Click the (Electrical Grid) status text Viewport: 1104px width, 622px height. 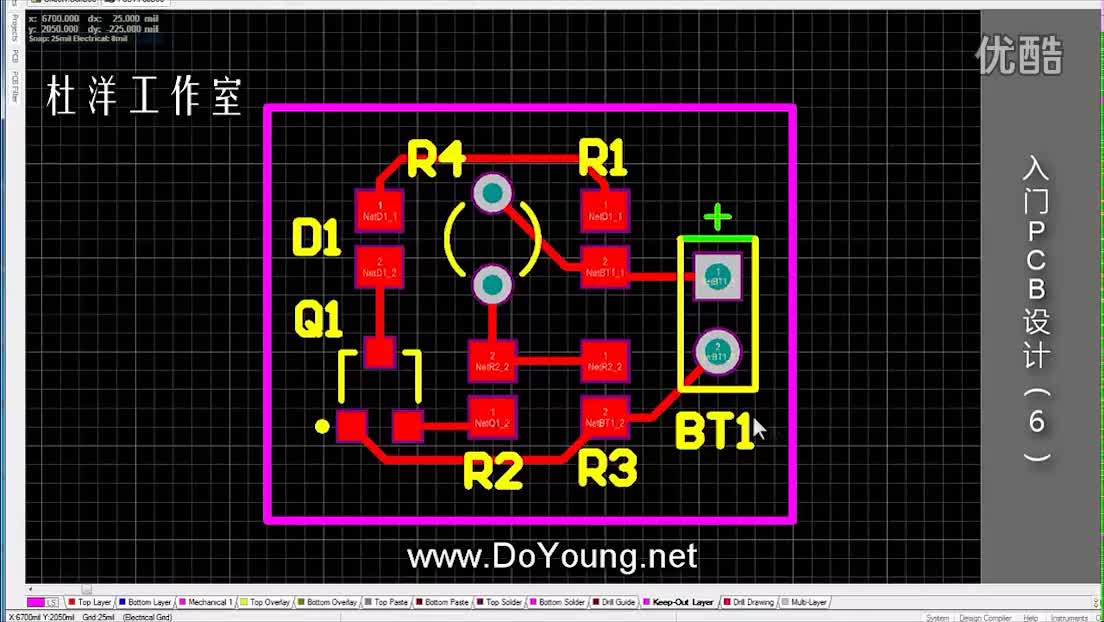coord(147,618)
